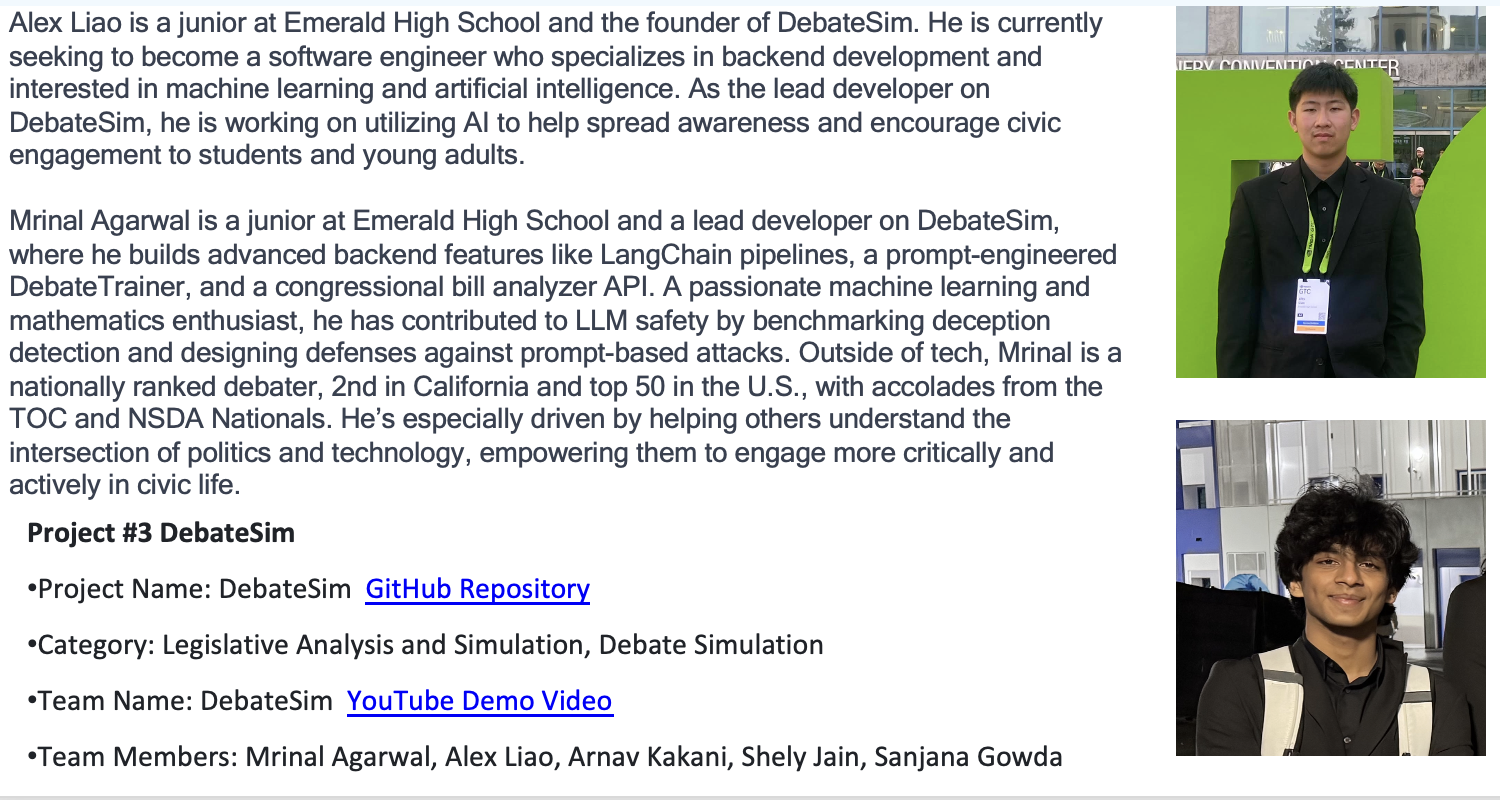Select the Category: Legislative Analysis bullet line
This screenshot has height=800, width=1500.
click(425, 645)
